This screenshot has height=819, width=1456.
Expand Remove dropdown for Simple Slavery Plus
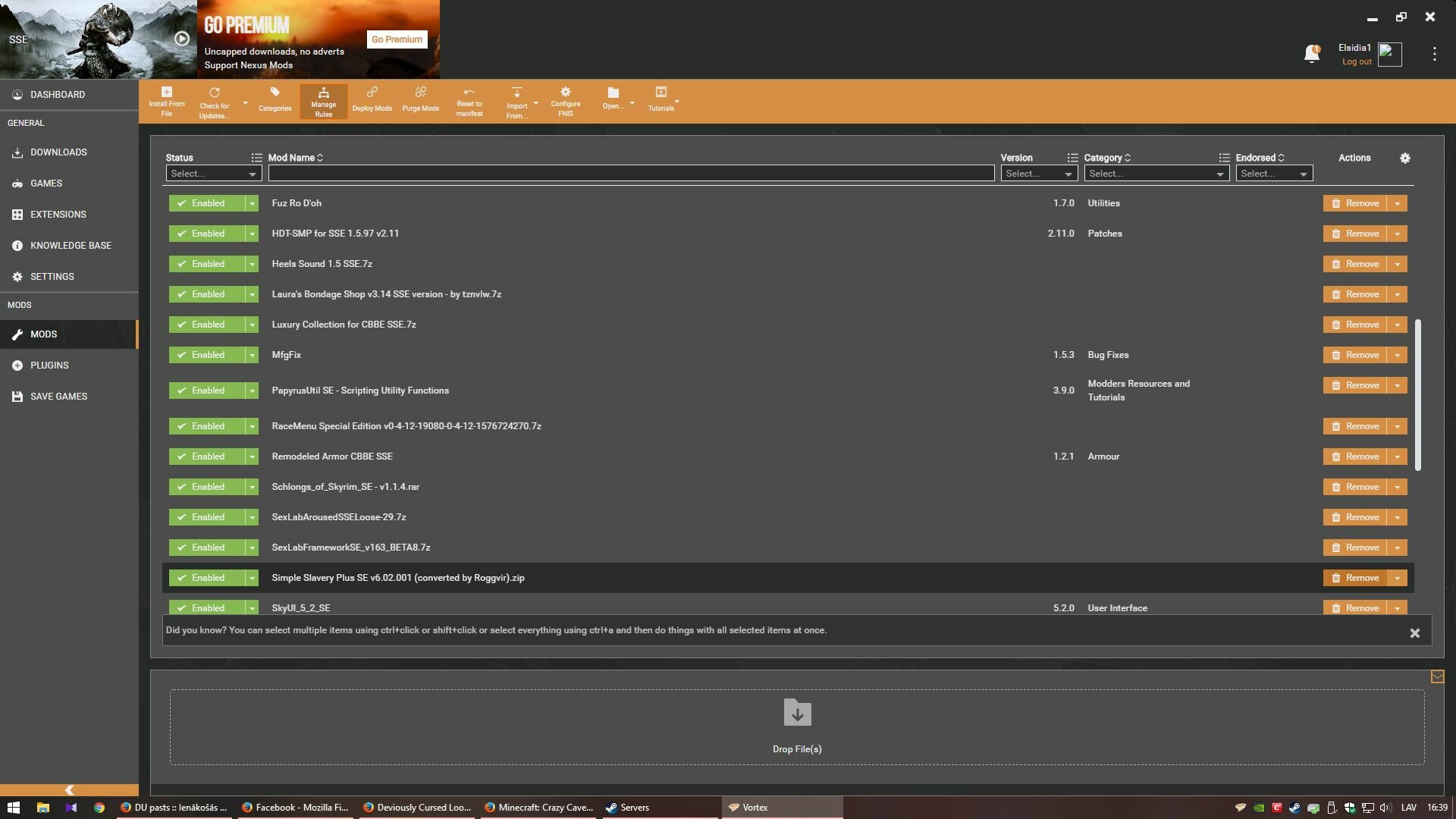point(1397,578)
